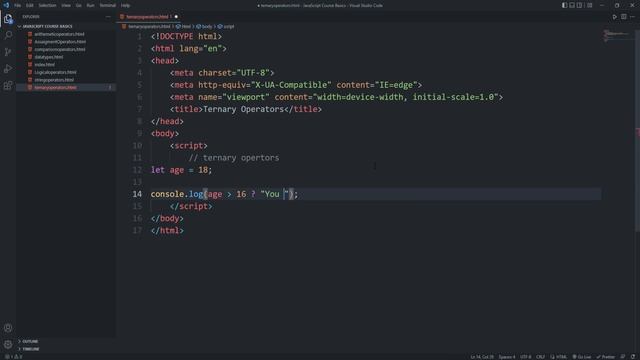Image resolution: width=640 pixels, height=360 pixels.
Task: Open editor More Actions ellipsis
Action: pos(633,17)
